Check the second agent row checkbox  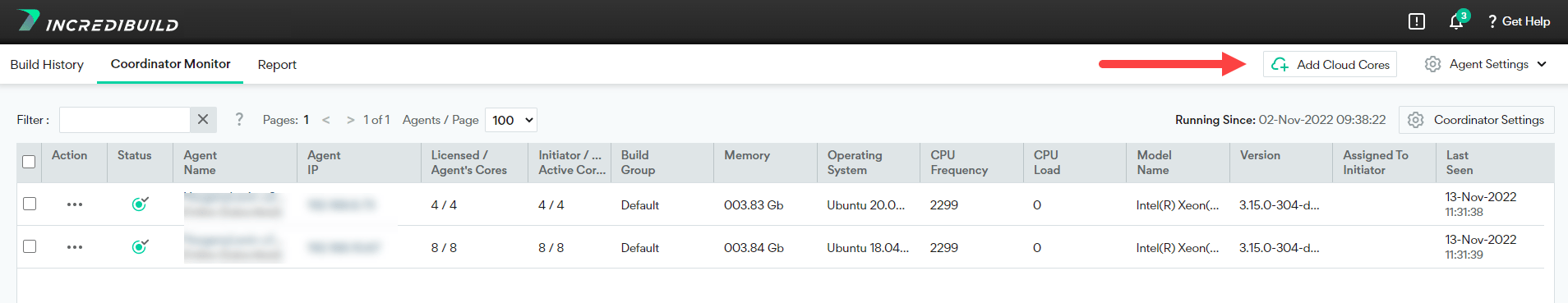30,246
